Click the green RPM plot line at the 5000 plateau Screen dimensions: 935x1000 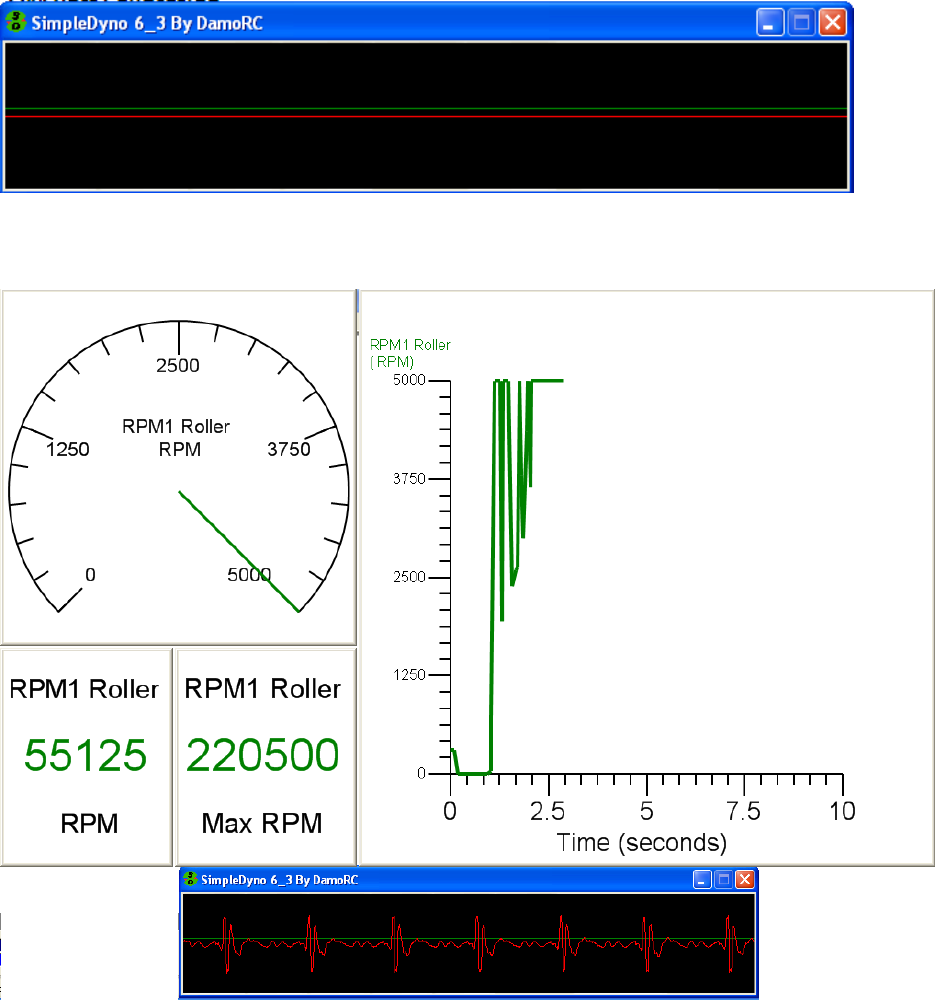pyautogui.click(x=547, y=381)
